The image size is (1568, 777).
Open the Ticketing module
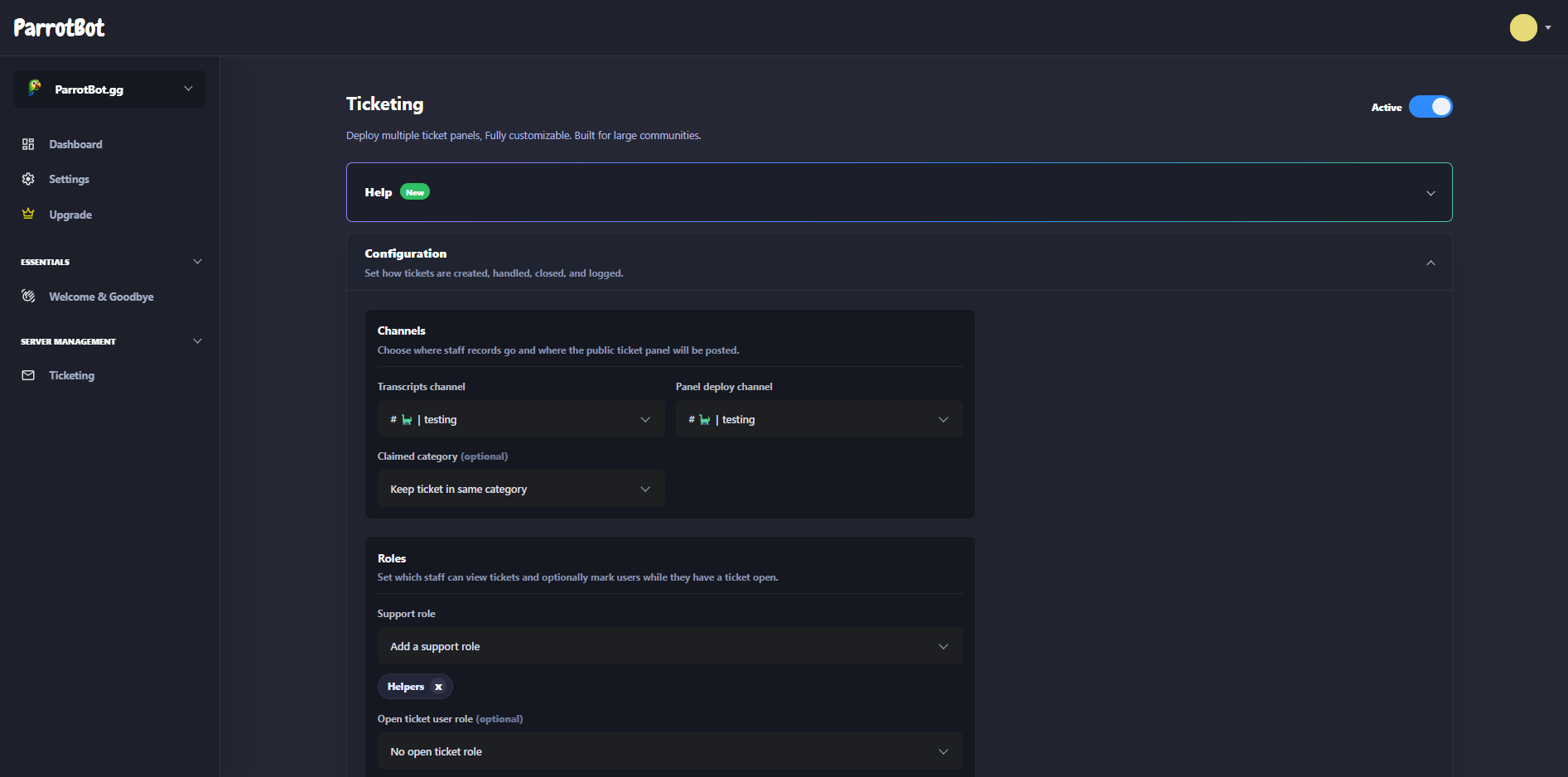point(71,375)
